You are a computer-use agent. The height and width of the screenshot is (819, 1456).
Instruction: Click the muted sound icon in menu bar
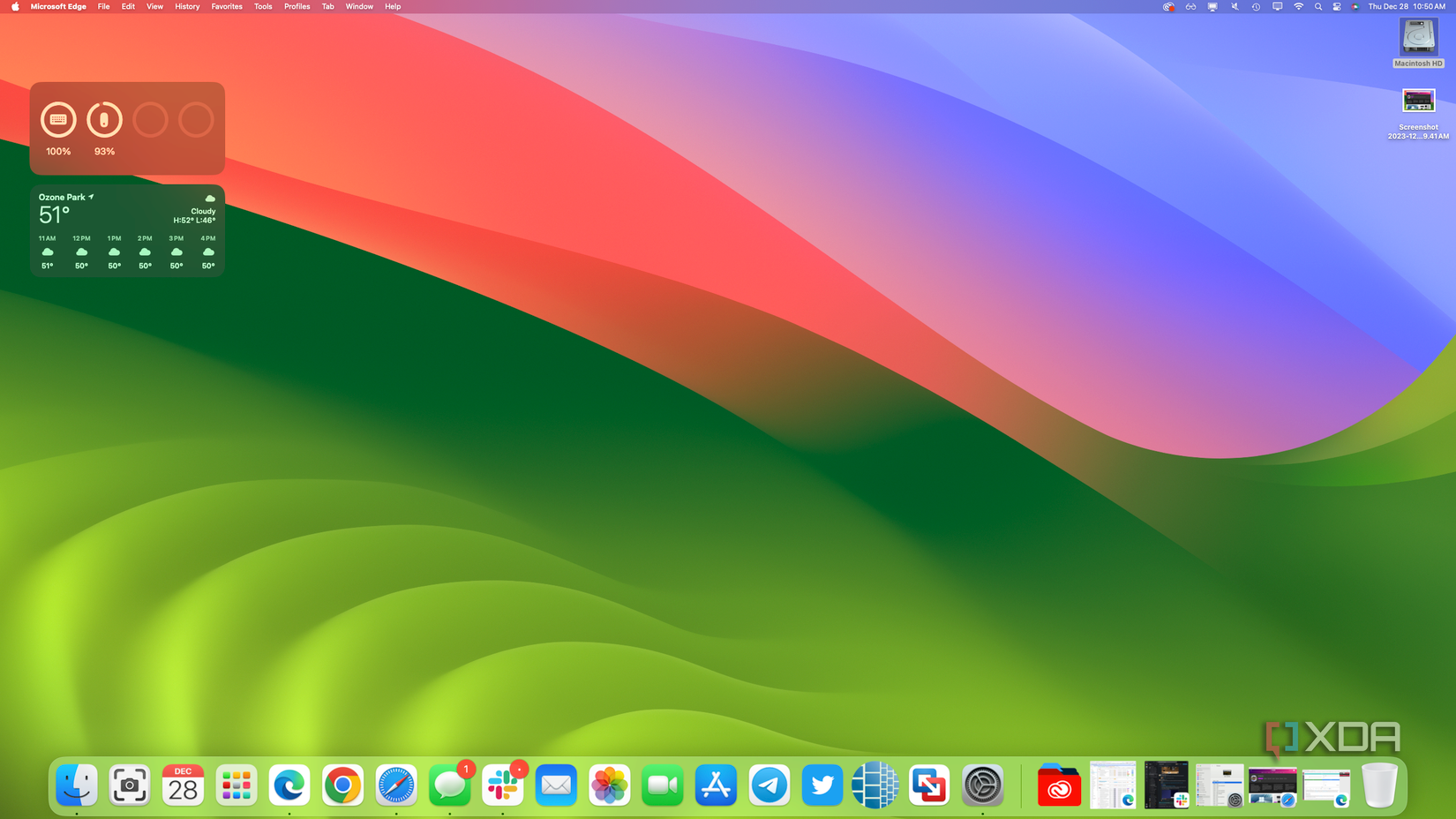coord(1235,7)
